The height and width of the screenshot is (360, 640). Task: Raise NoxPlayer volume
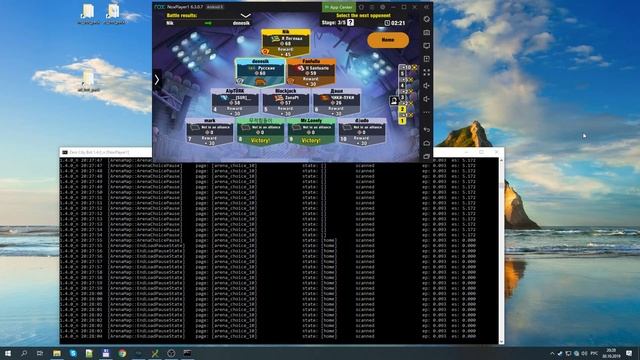coord(427,86)
